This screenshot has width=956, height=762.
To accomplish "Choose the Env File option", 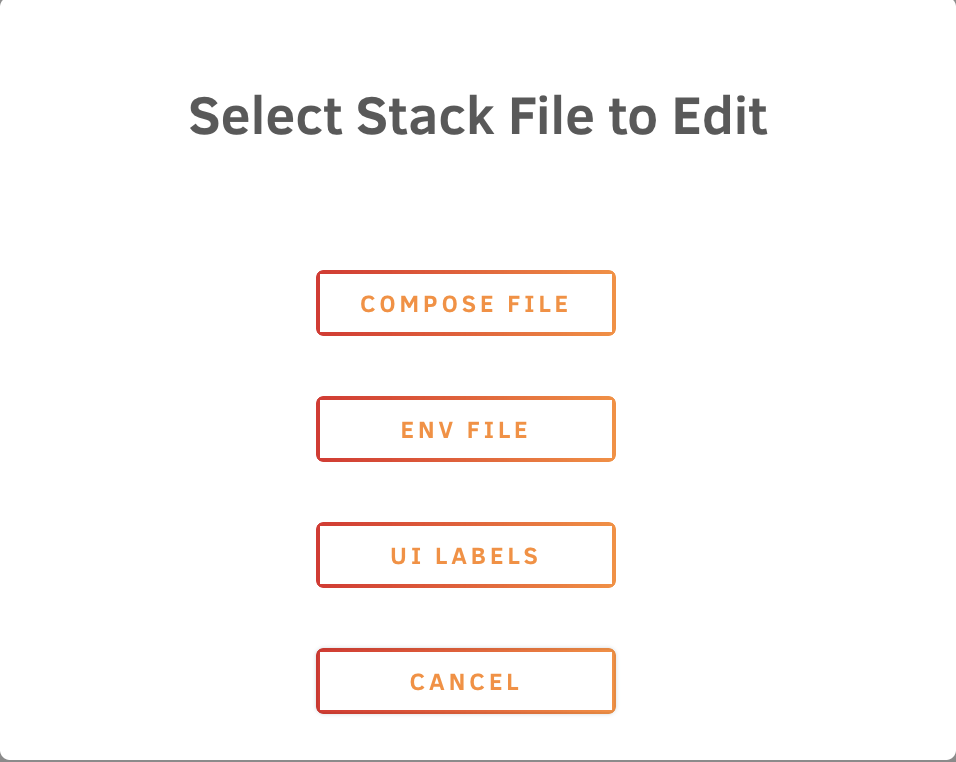I will click(x=465, y=429).
